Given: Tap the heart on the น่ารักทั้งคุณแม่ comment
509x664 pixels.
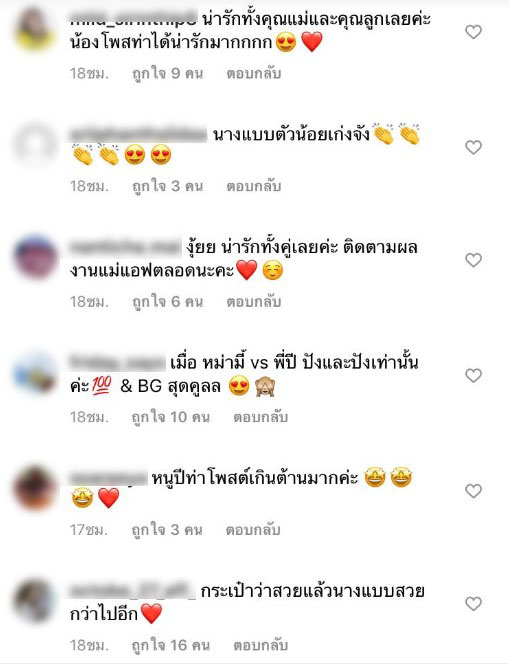Looking at the screenshot, I should pos(473,32).
